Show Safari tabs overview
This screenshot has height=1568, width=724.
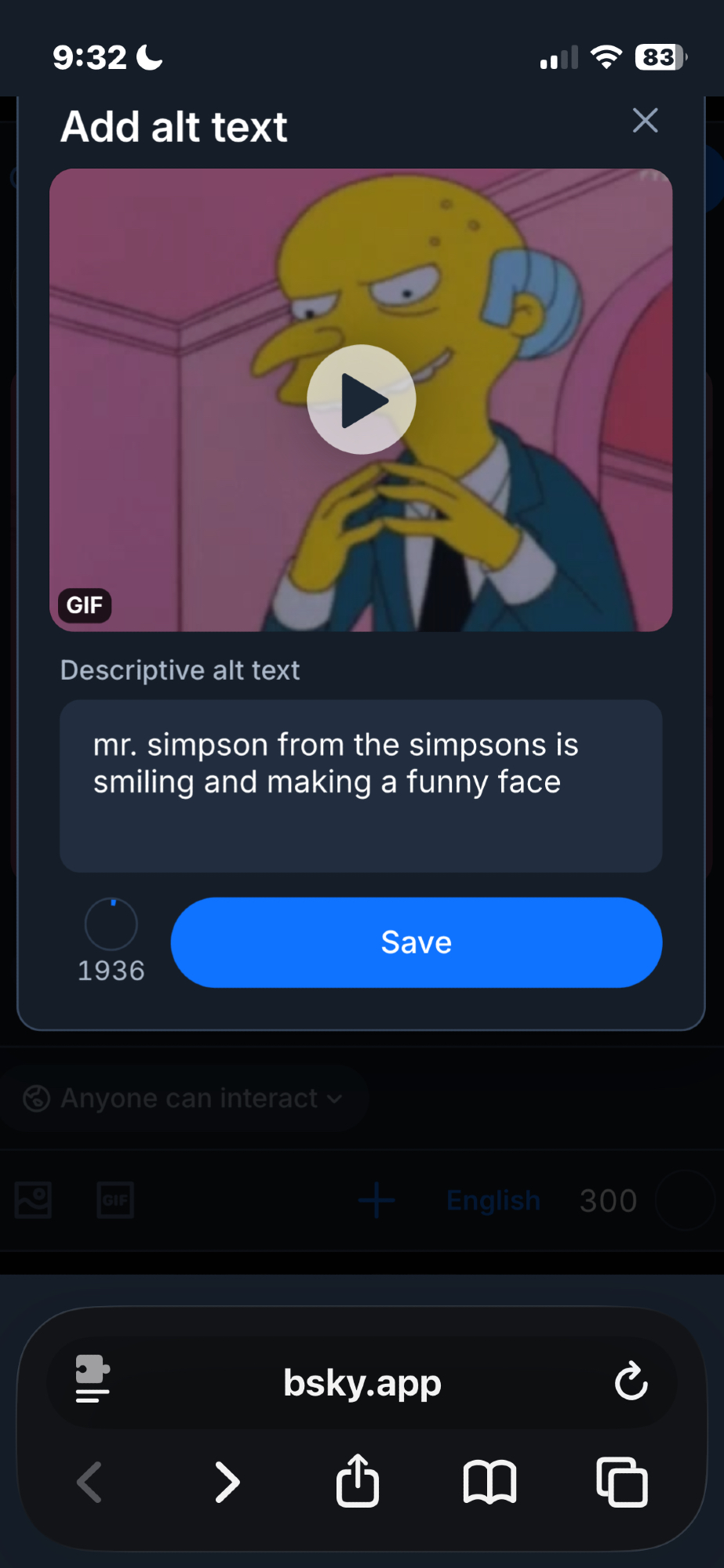pos(622,1483)
